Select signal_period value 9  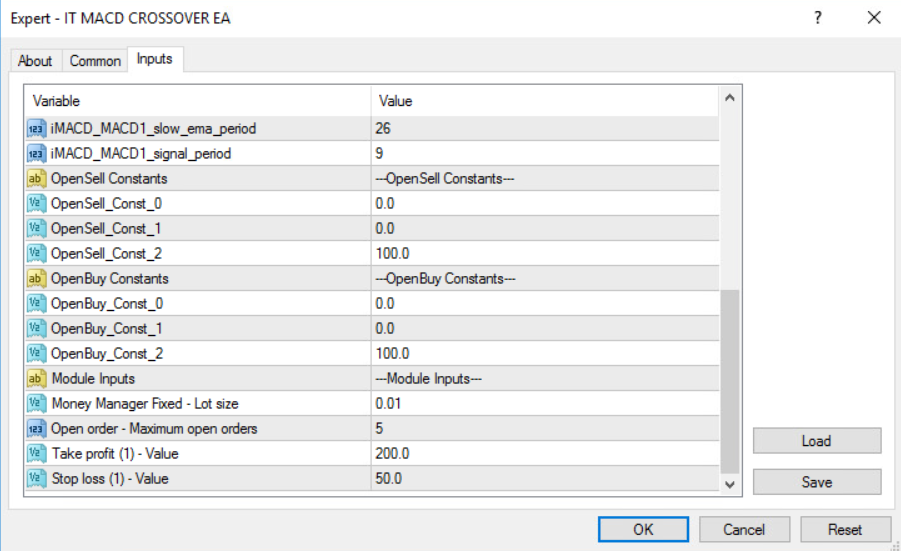click(x=545, y=154)
